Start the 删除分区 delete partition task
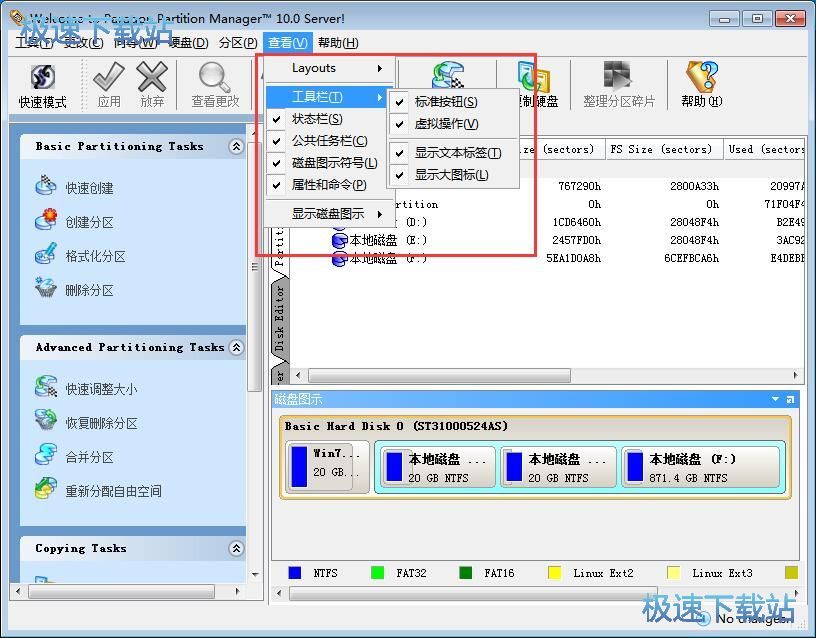 tap(74, 289)
